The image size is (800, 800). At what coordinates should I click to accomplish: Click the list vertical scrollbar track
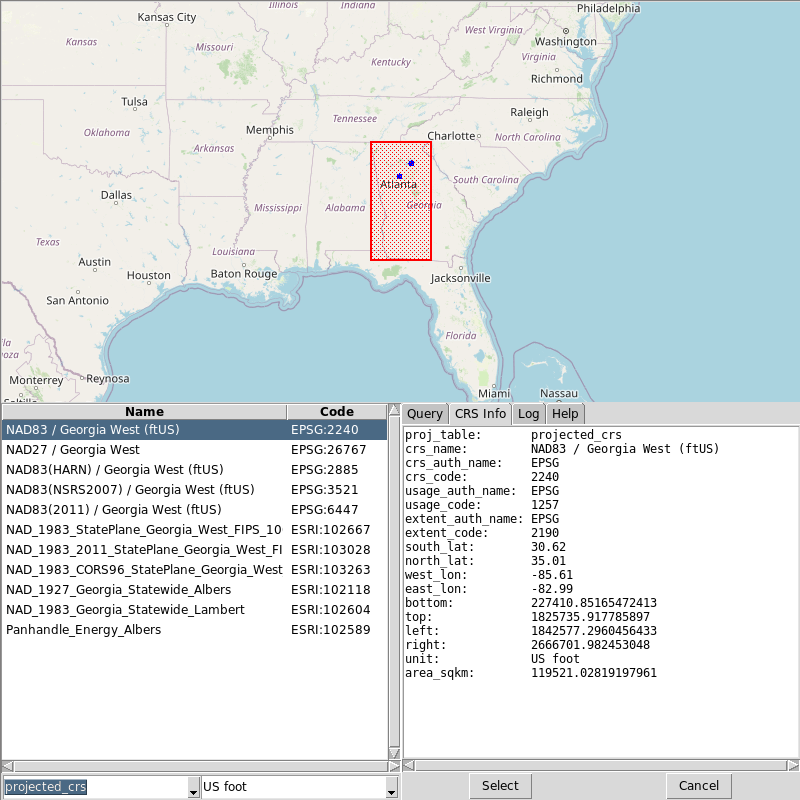(x=394, y=582)
